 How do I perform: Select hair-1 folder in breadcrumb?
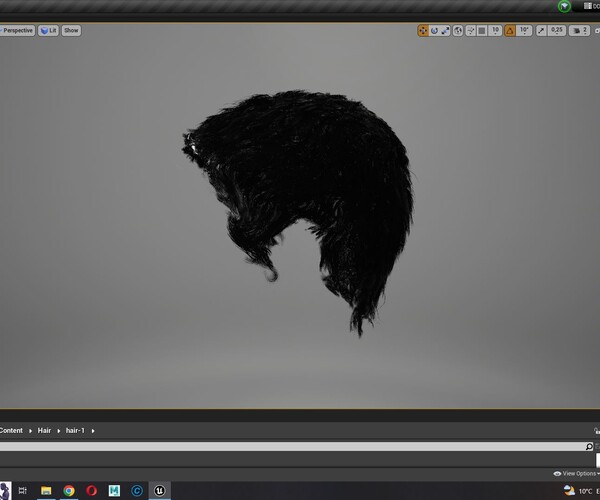(75, 430)
